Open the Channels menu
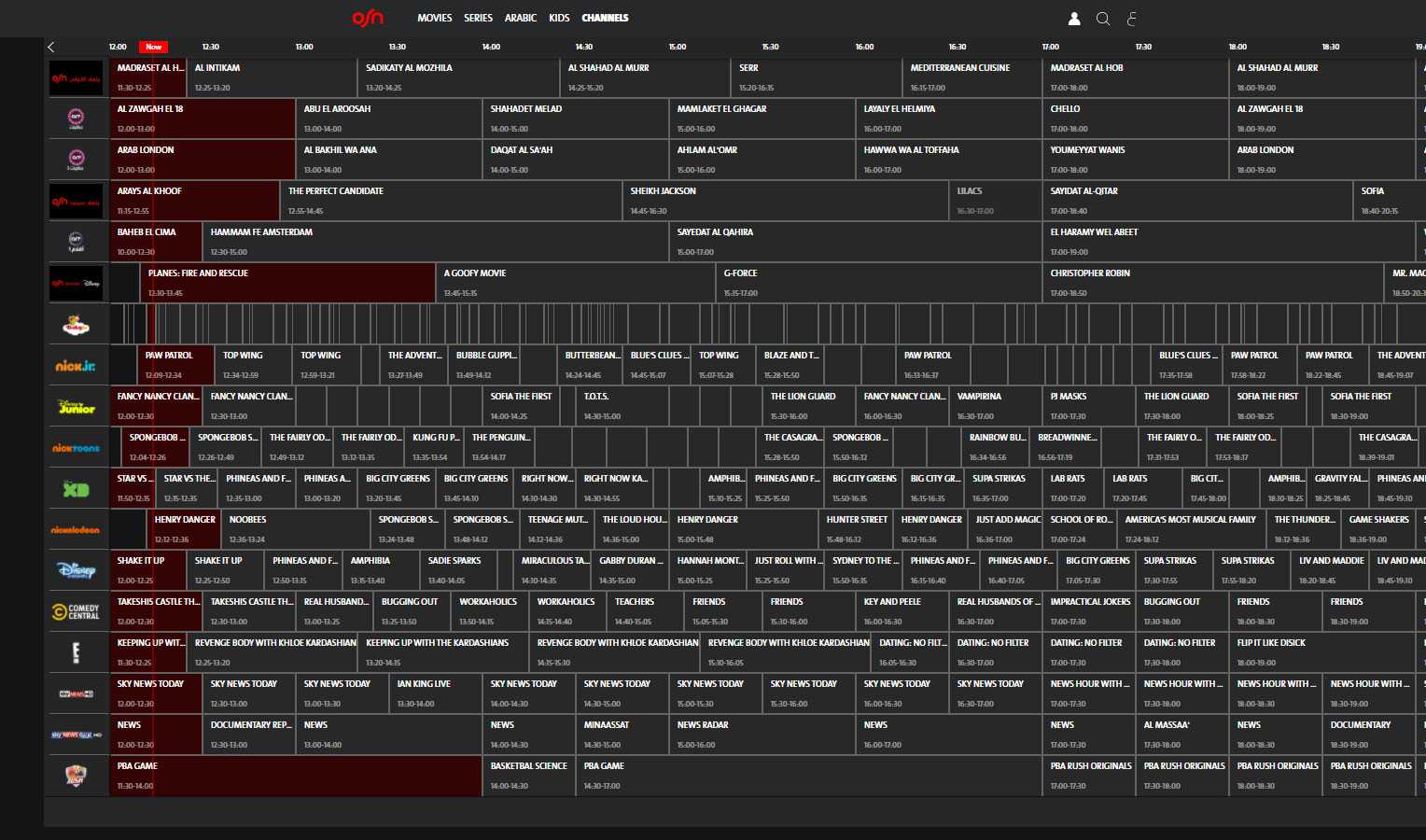This screenshot has height=840, width=1426. click(x=605, y=18)
